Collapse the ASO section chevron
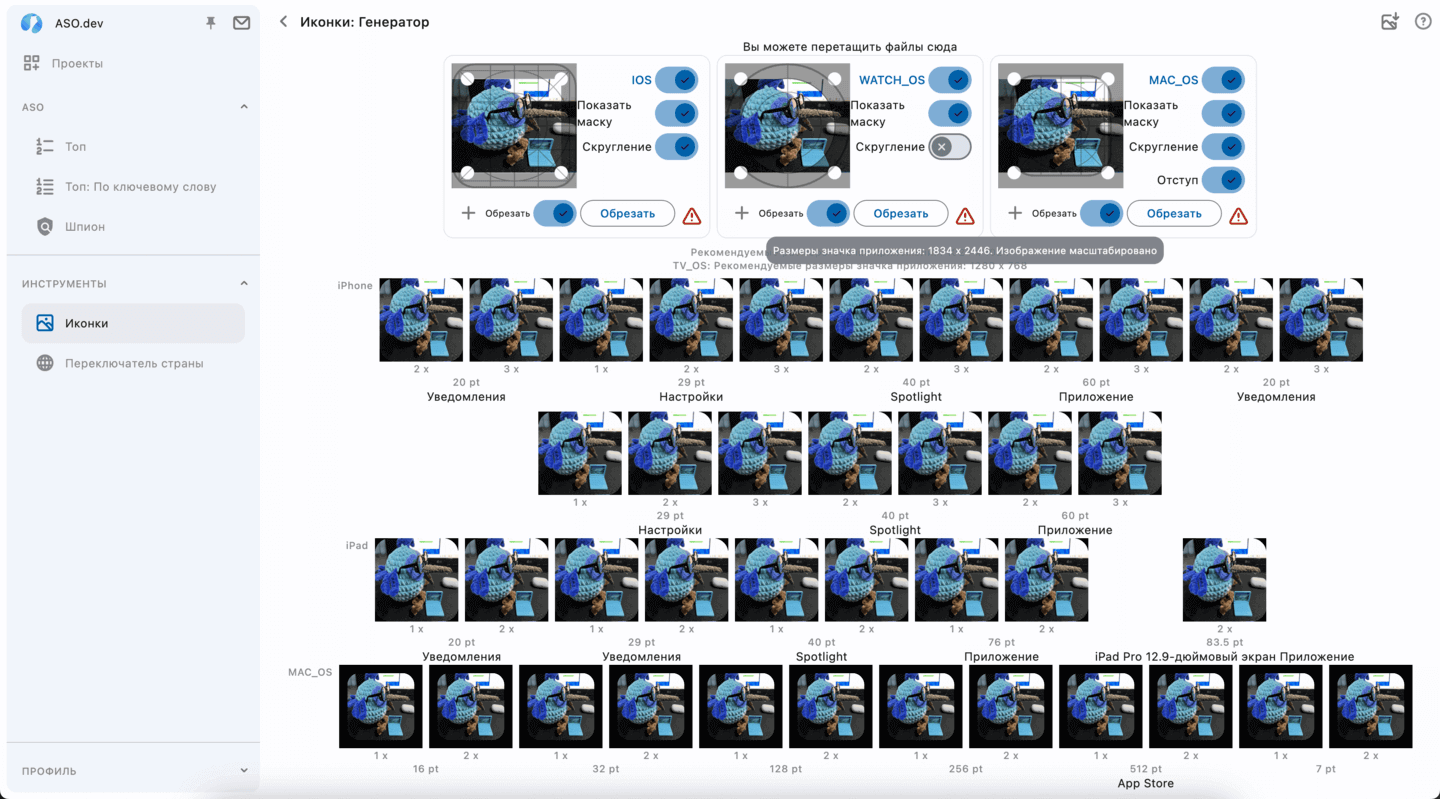Image resolution: width=1440 pixels, height=799 pixels. point(244,107)
